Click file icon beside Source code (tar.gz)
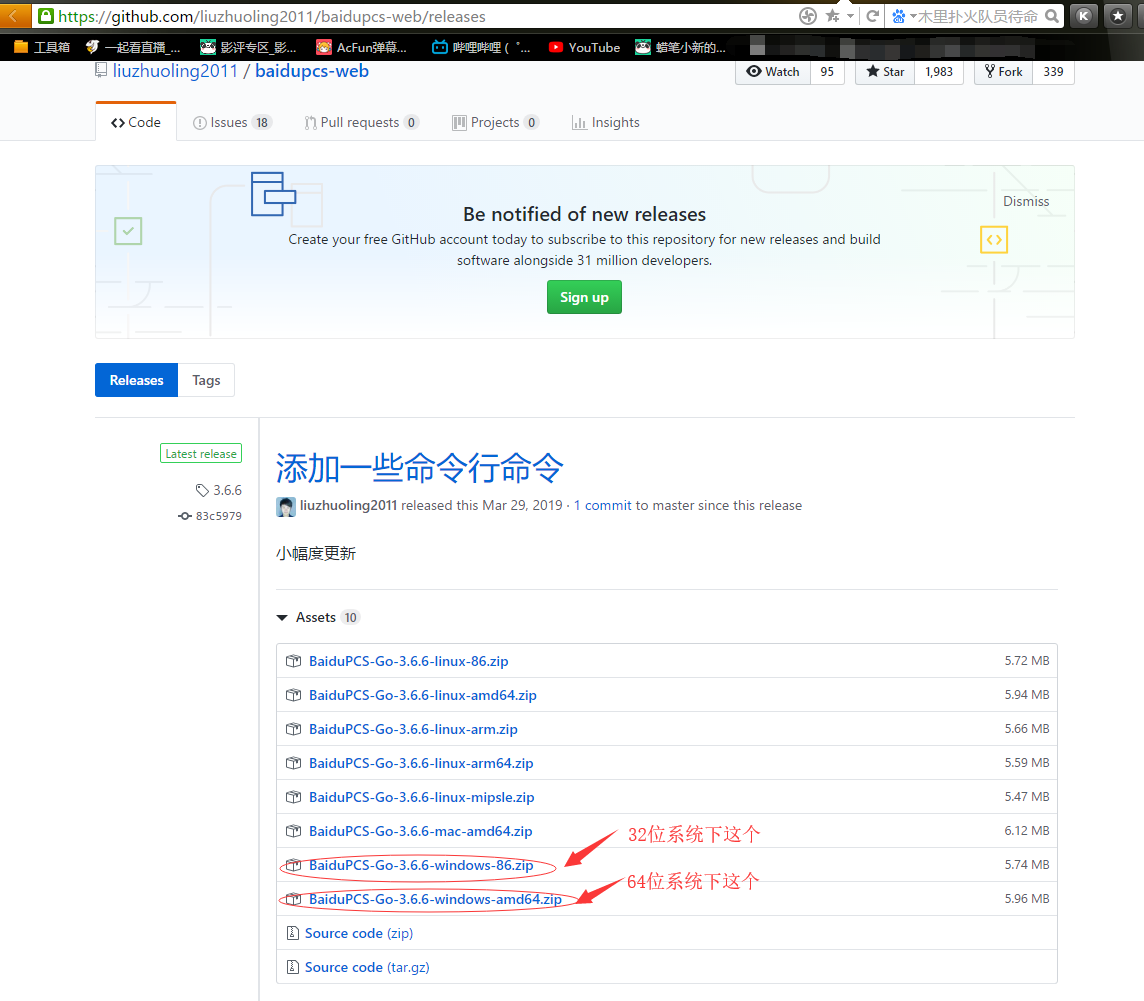This screenshot has width=1144, height=1001. coord(293,967)
